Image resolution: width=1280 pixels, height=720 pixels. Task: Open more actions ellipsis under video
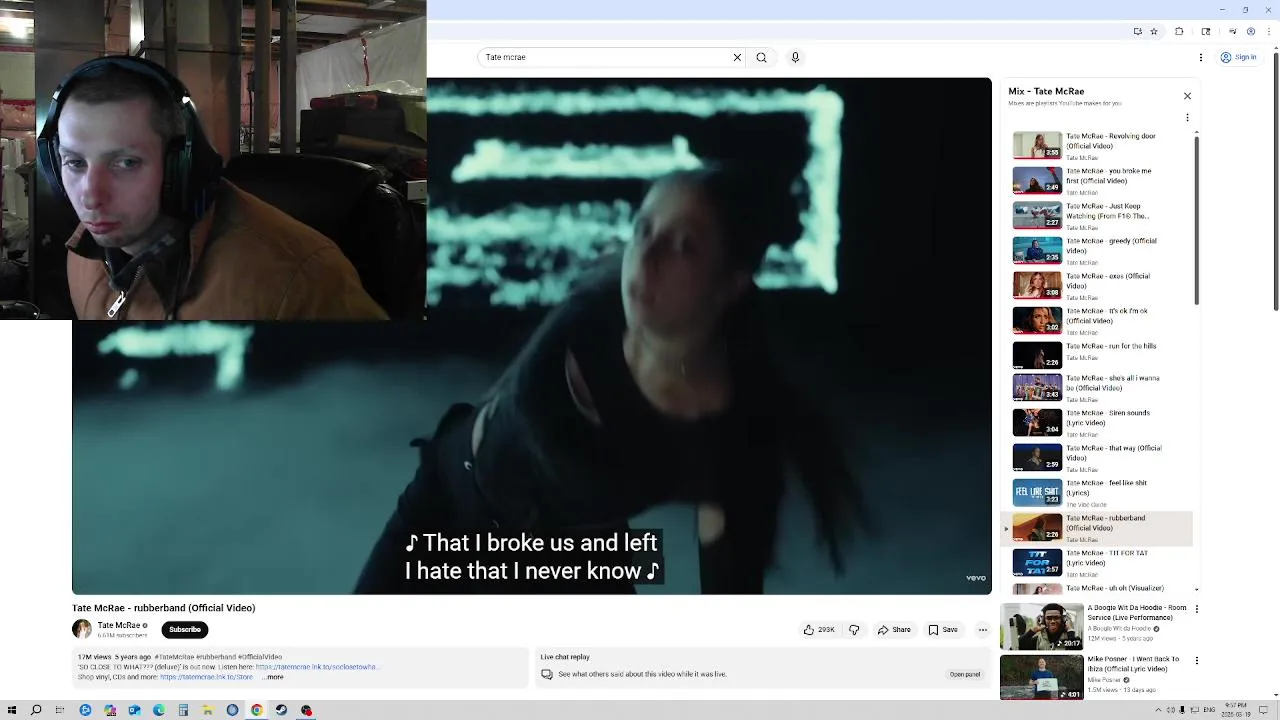click(983, 629)
